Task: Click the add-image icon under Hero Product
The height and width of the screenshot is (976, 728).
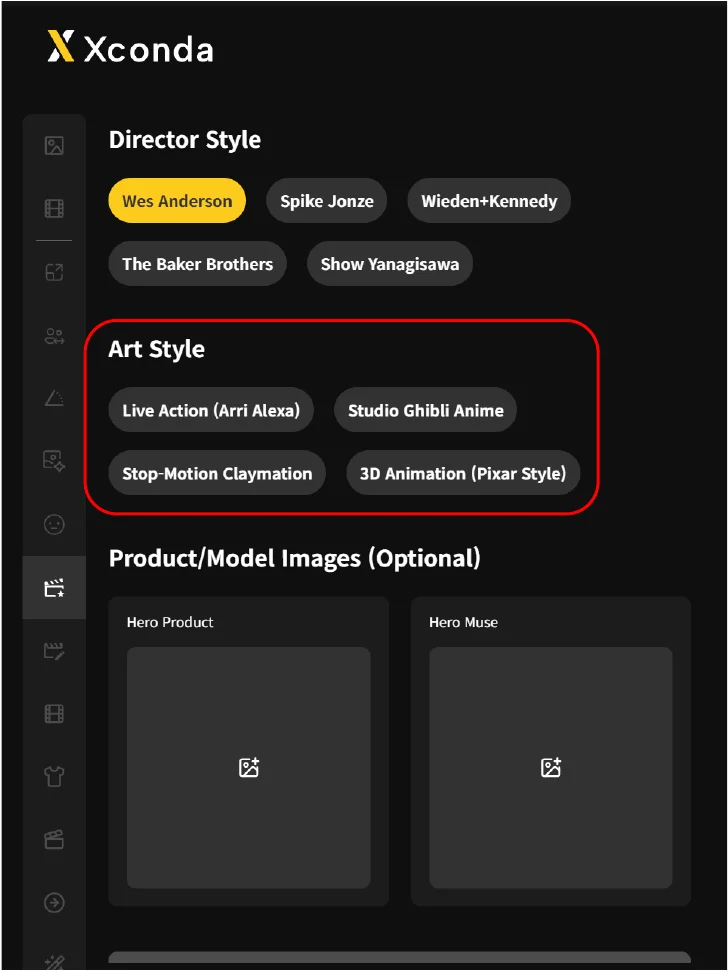Action: point(249,767)
